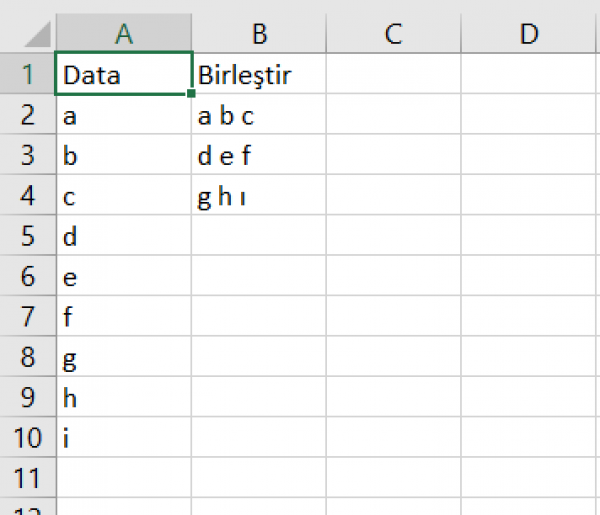This screenshot has height=515, width=600.
Task: Select row 1 header
Action: tap(28, 73)
